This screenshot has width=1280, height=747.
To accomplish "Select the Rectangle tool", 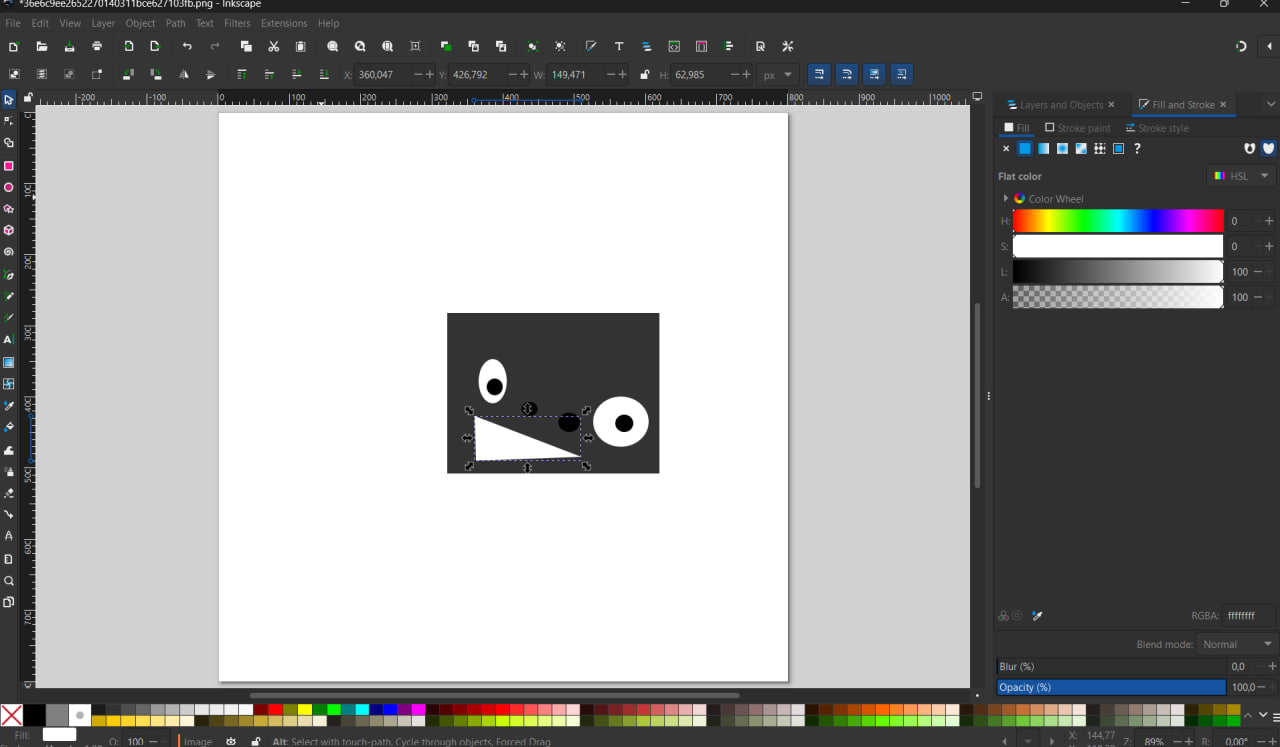I will coord(9,166).
